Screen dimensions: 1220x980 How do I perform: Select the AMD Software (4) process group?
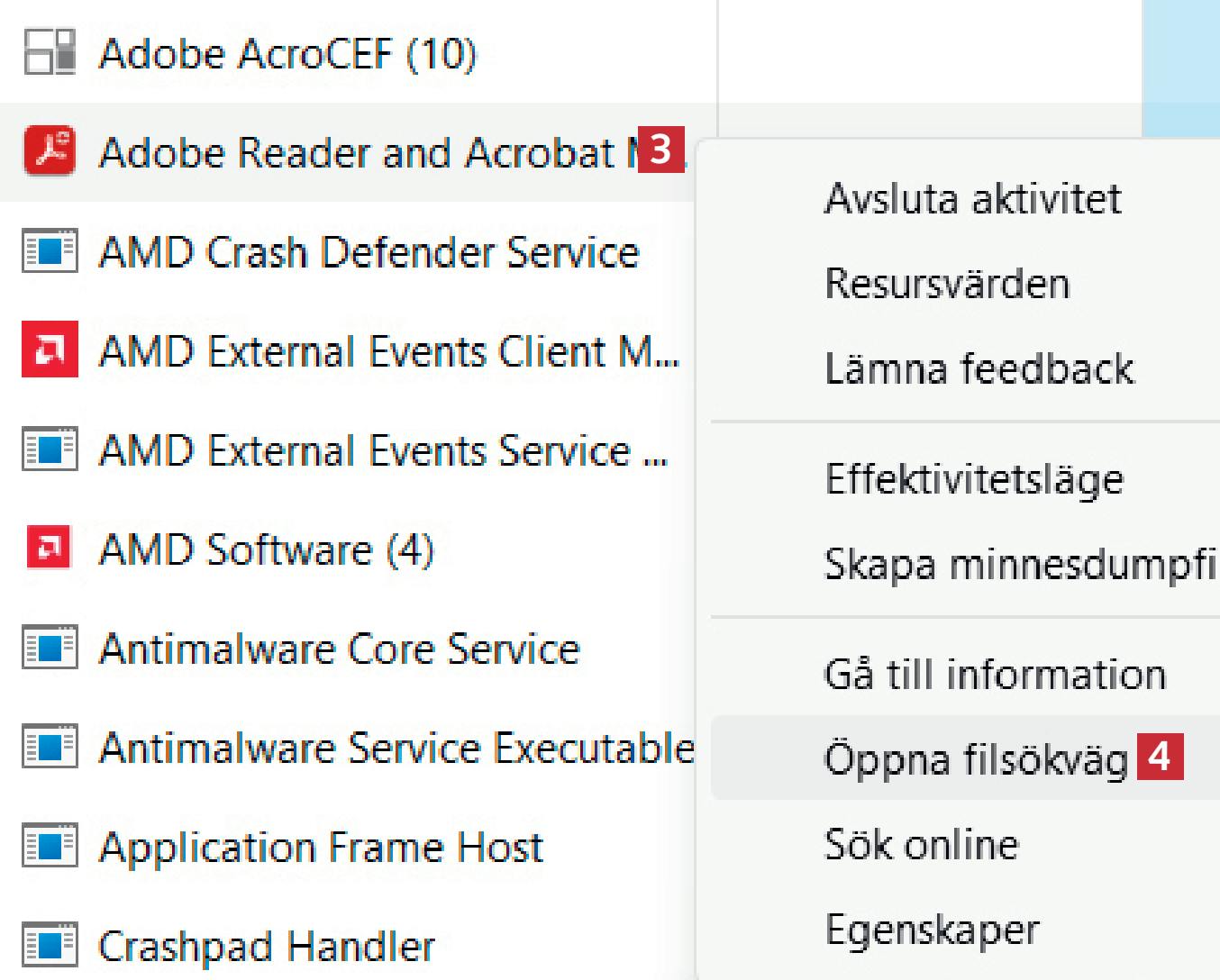[267, 549]
